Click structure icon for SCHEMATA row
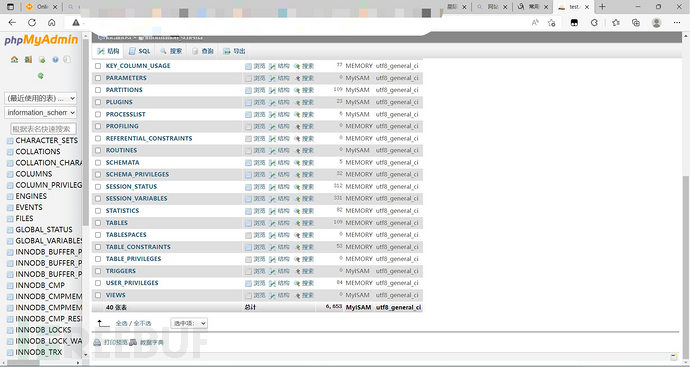Viewport: 690px width, 367px height. [272, 162]
